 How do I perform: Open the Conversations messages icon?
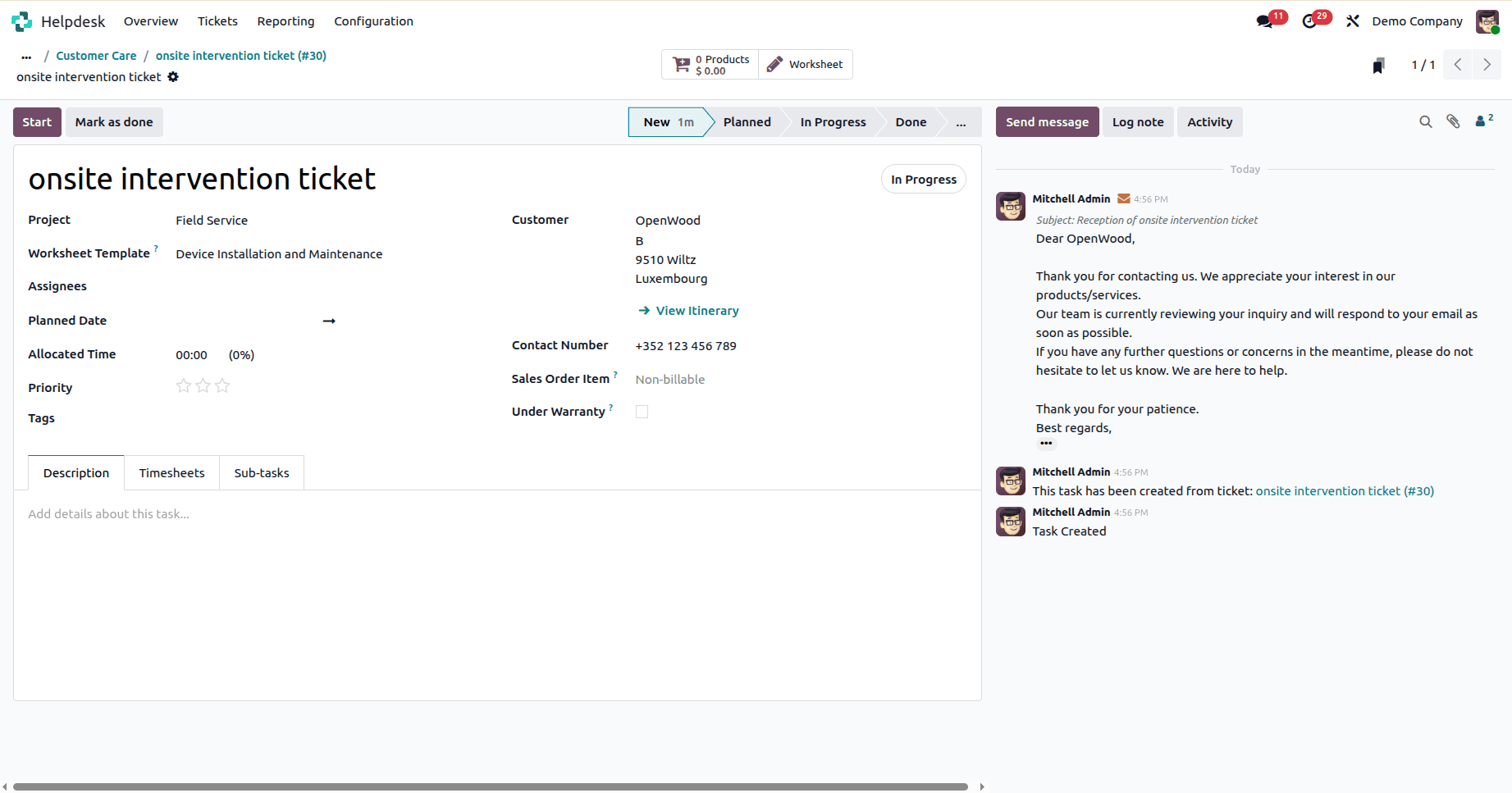pyautogui.click(x=1263, y=20)
